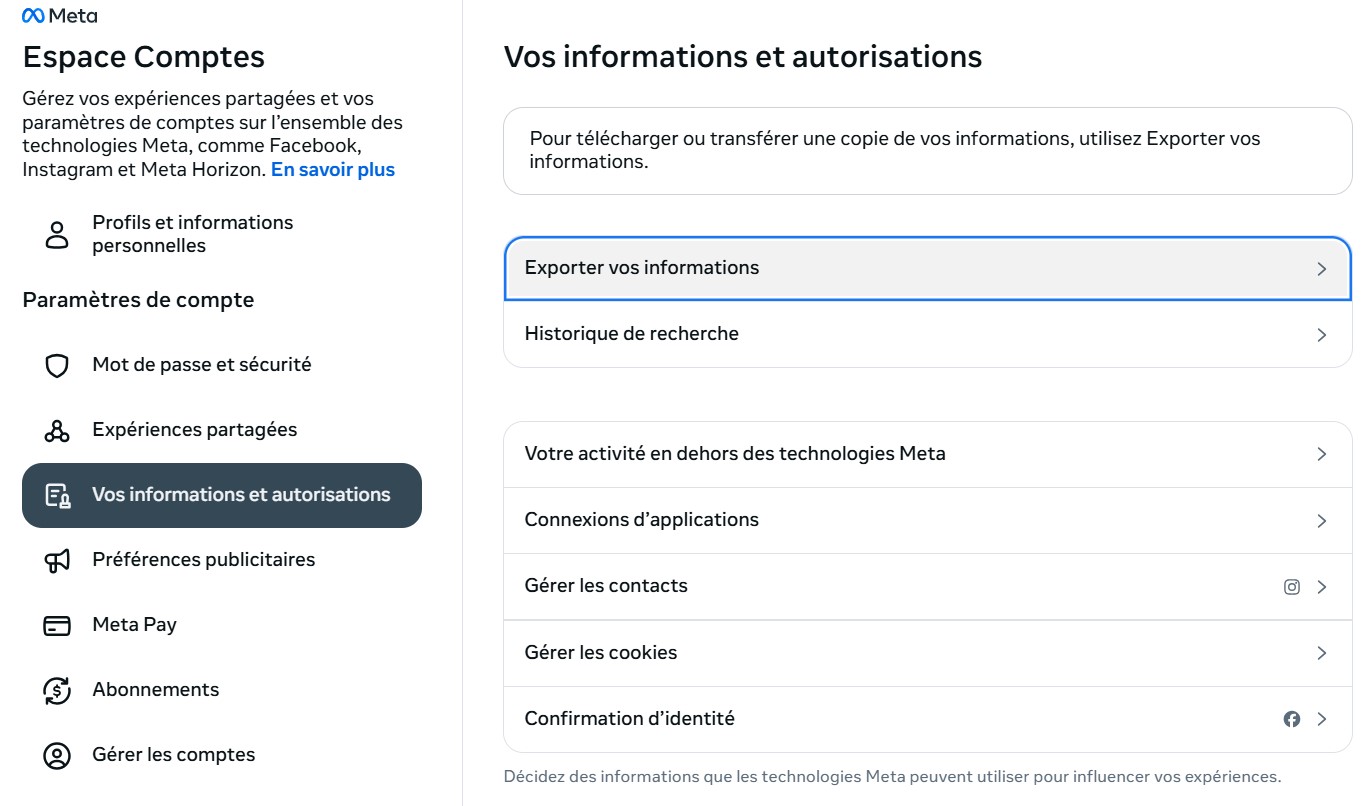
Task: Go to Mot de passe et sécurité
Action: tap(201, 365)
